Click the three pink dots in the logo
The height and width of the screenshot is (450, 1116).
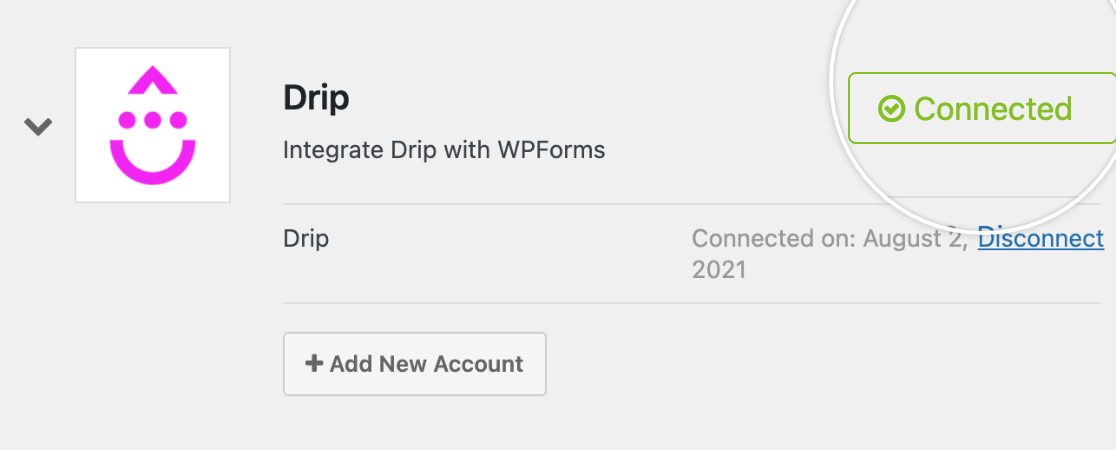click(152, 120)
